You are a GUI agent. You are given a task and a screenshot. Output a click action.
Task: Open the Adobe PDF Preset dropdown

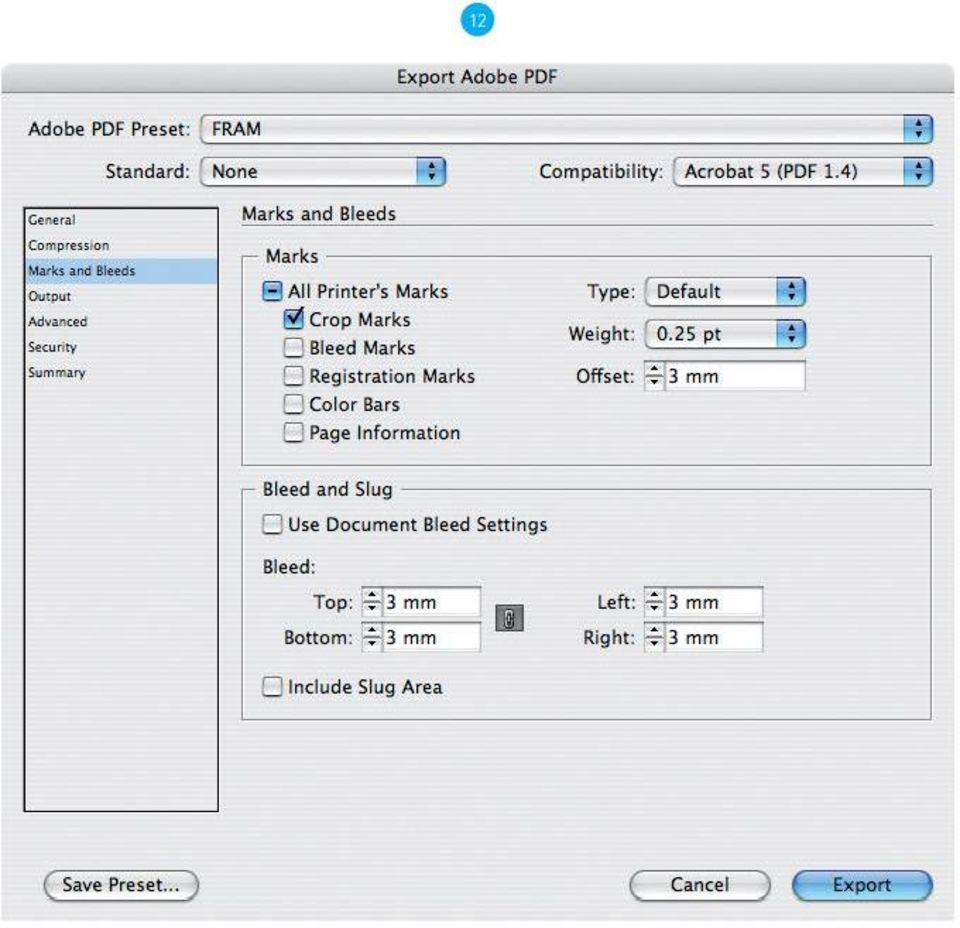tap(566, 129)
